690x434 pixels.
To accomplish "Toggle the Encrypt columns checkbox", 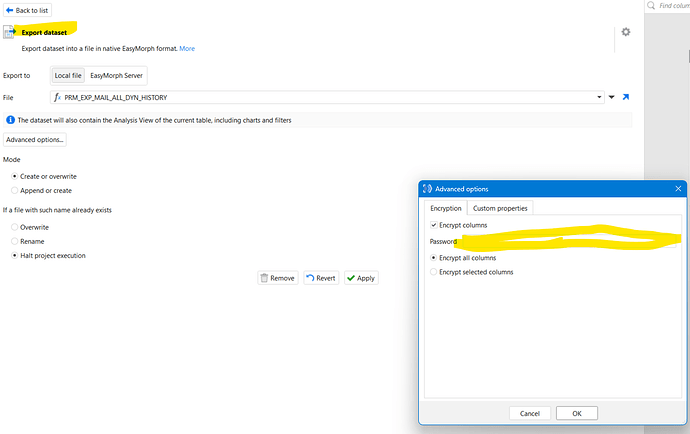I will click(x=433, y=225).
